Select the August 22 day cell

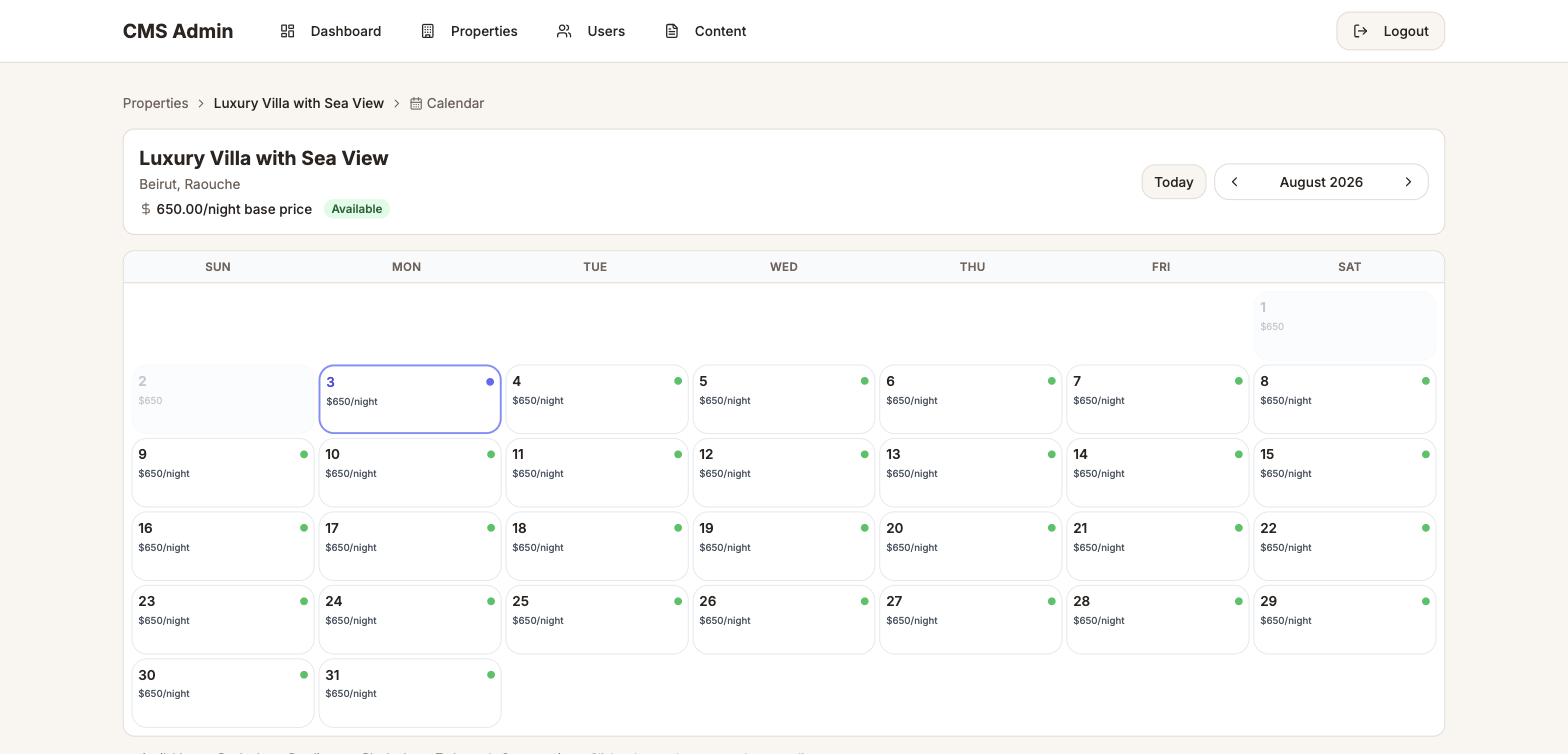coord(1345,546)
